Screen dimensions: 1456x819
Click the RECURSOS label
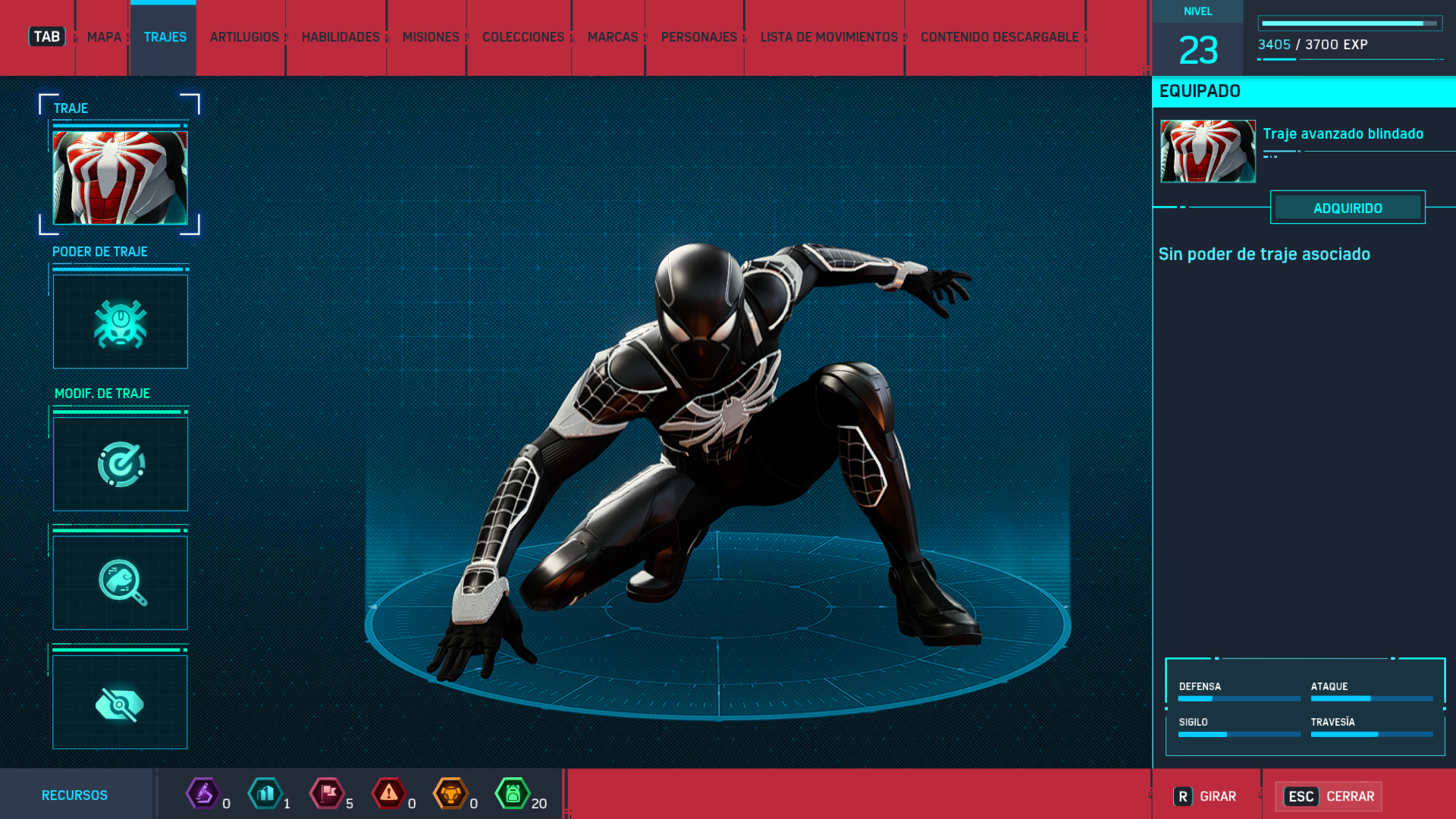click(74, 795)
